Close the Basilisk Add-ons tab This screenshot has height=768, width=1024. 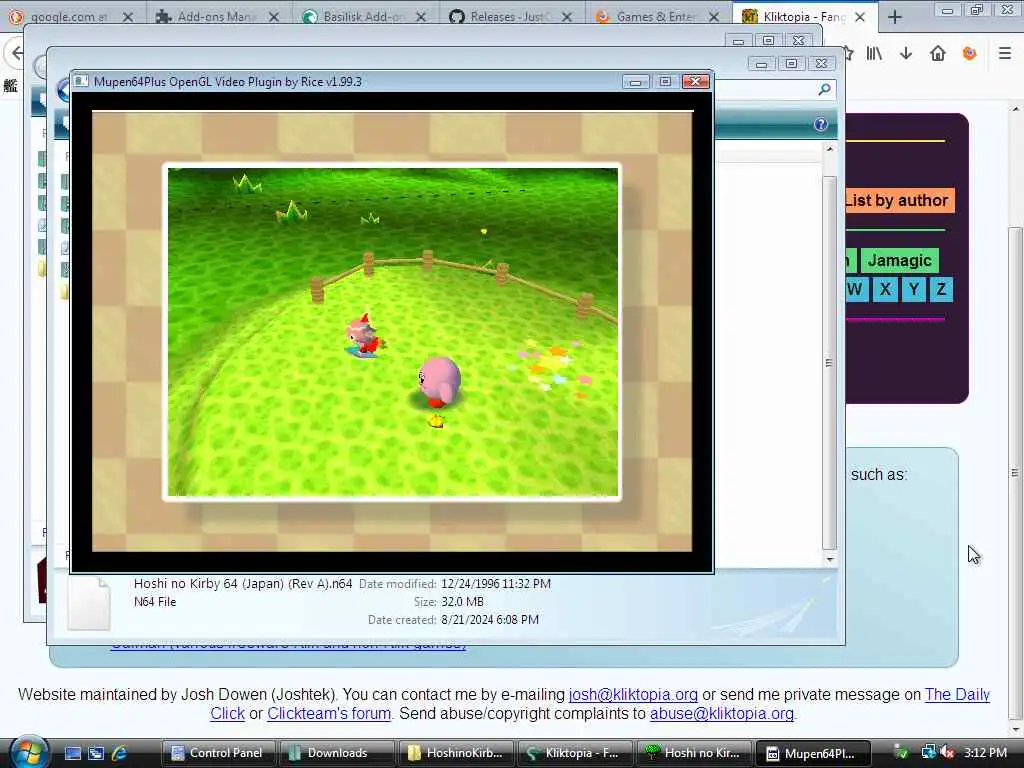[421, 17]
